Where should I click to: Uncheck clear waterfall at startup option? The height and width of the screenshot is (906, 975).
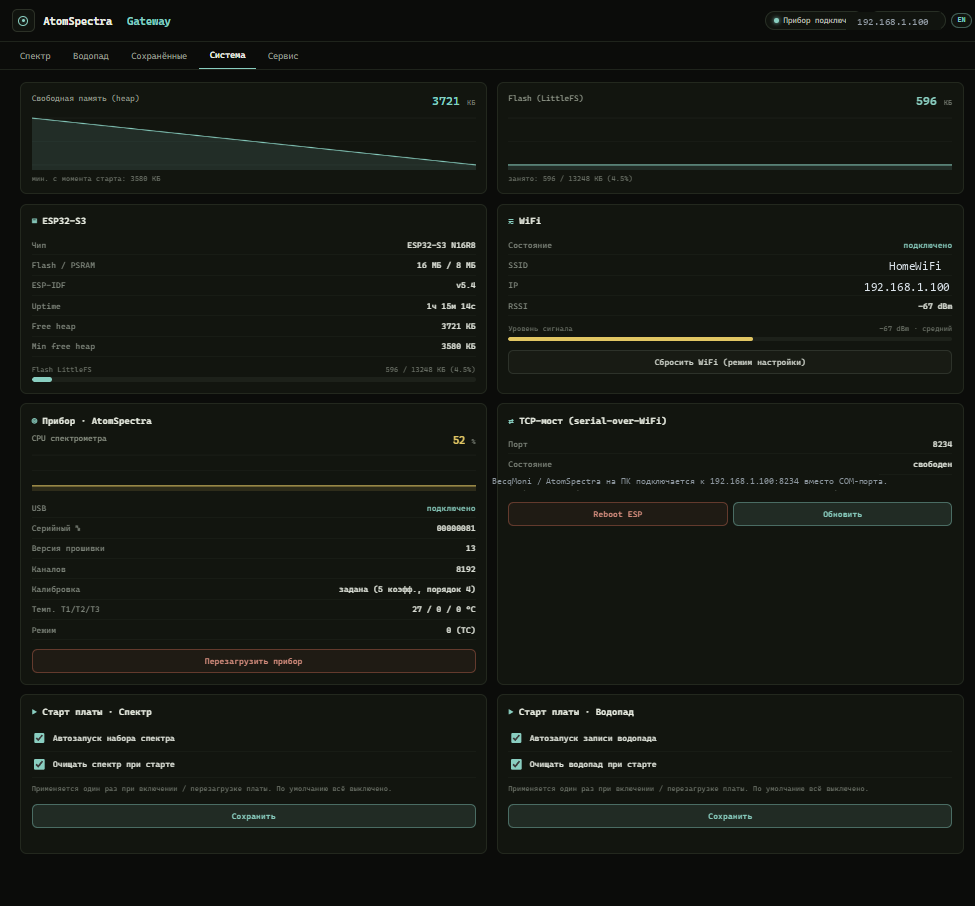pyautogui.click(x=516, y=764)
